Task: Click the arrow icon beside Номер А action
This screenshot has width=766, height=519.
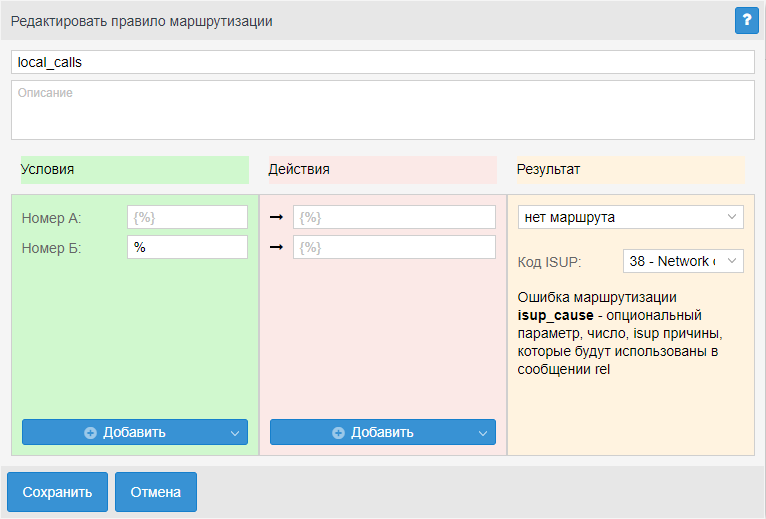Action: coord(277,217)
